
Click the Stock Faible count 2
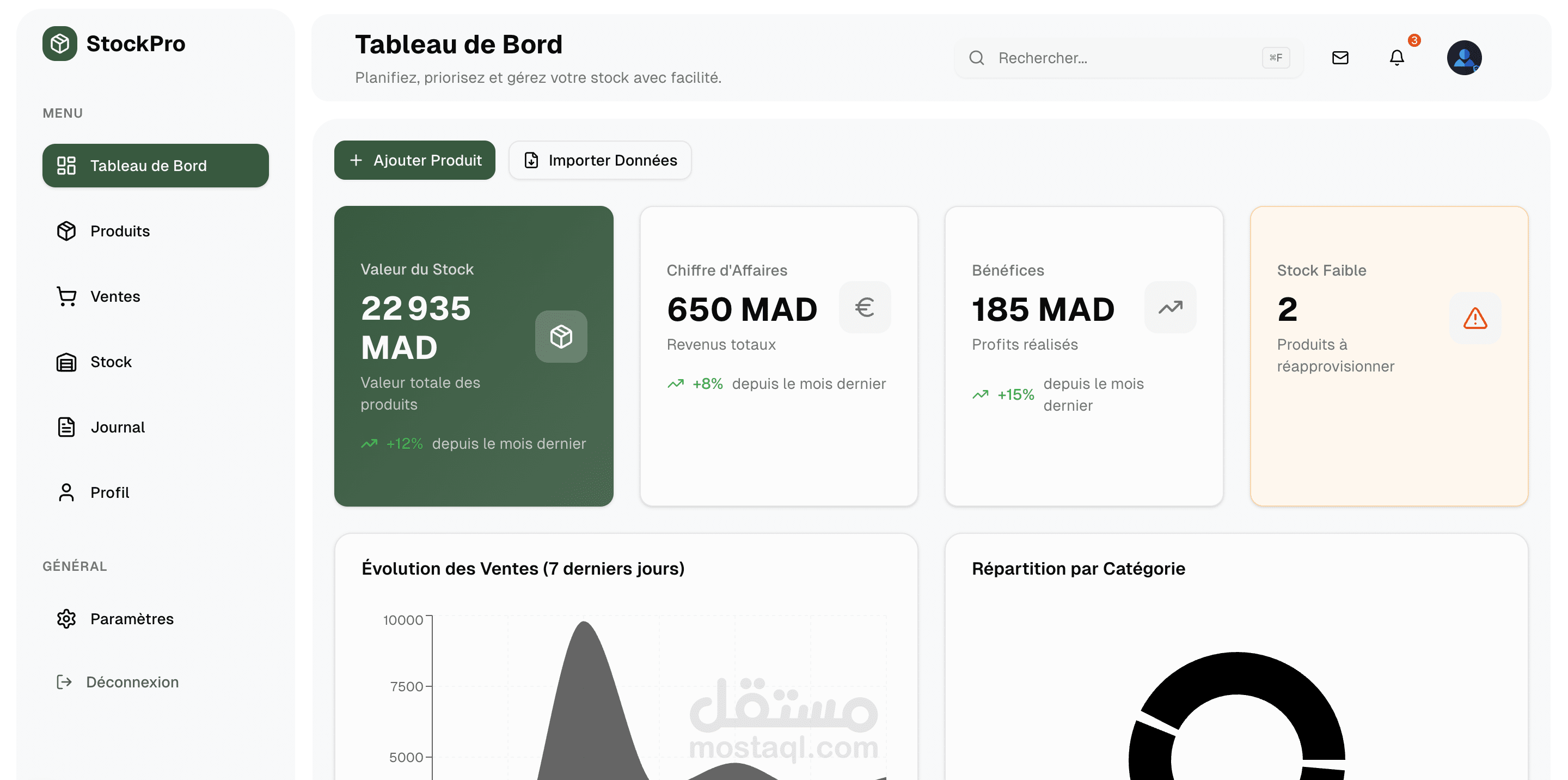click(1287, 309)
